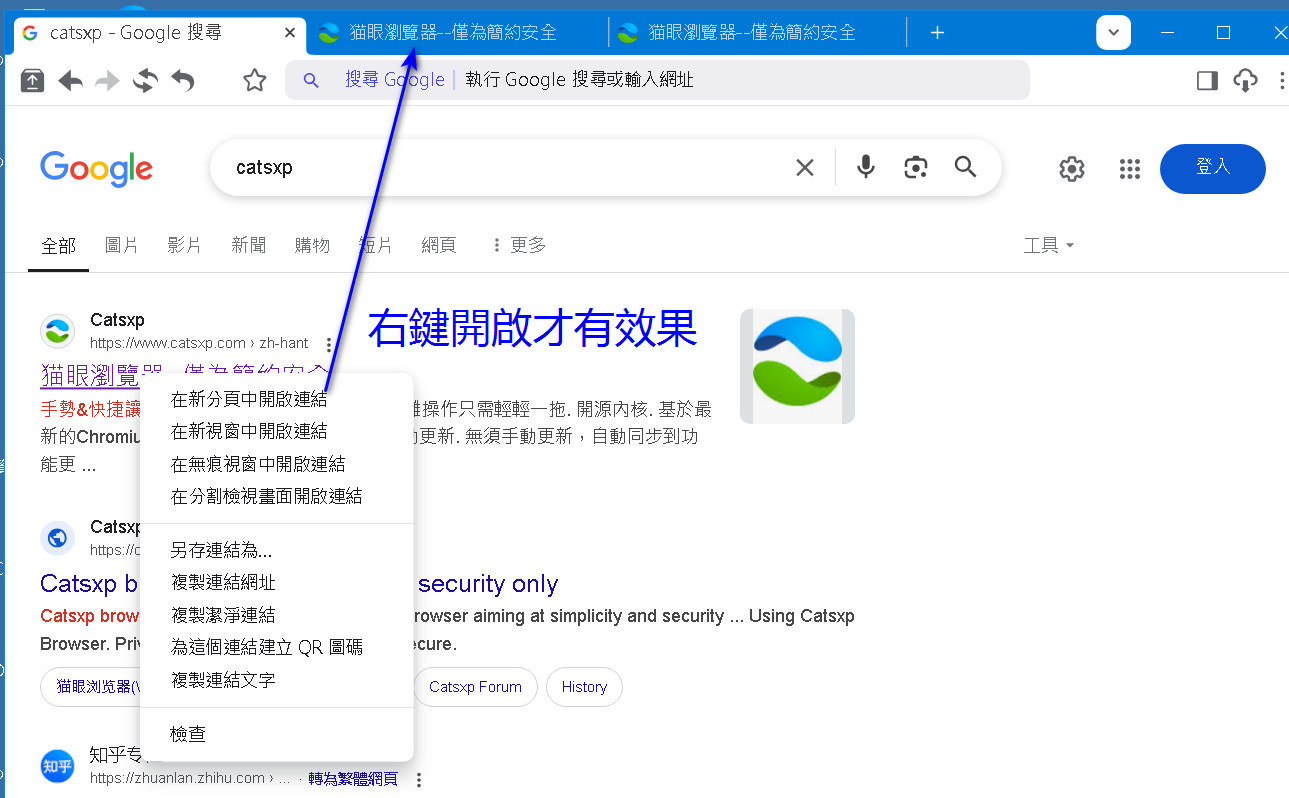Choose 在分割檢視畫面開啟連結
This screenshot has height=798, width=1289.
pos(277,496)
